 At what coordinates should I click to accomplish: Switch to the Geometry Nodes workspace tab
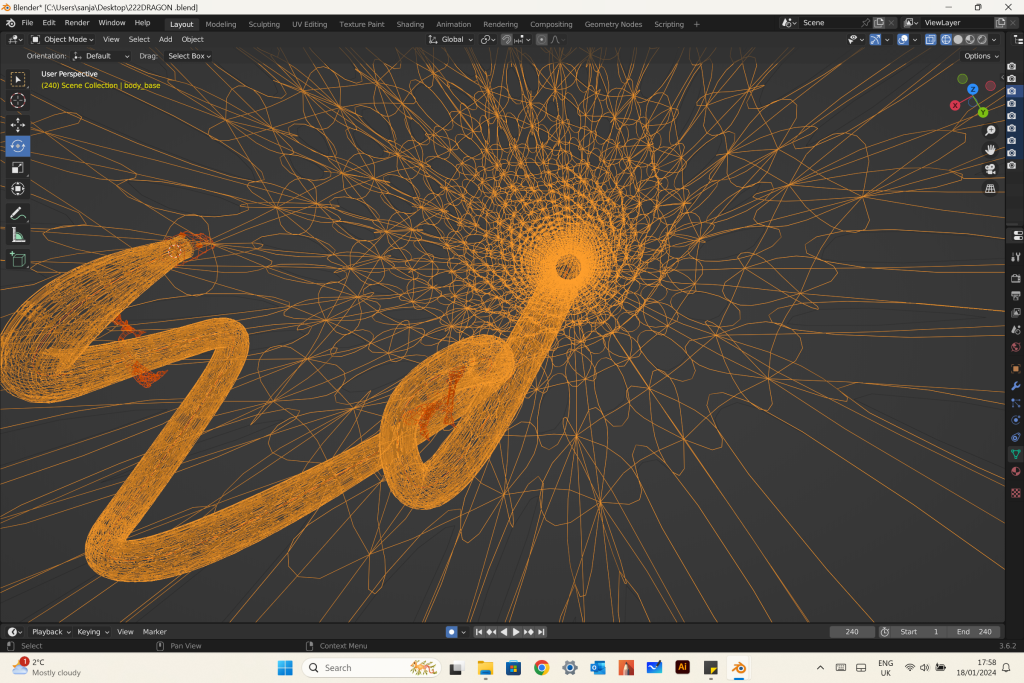tap(613, 24)
